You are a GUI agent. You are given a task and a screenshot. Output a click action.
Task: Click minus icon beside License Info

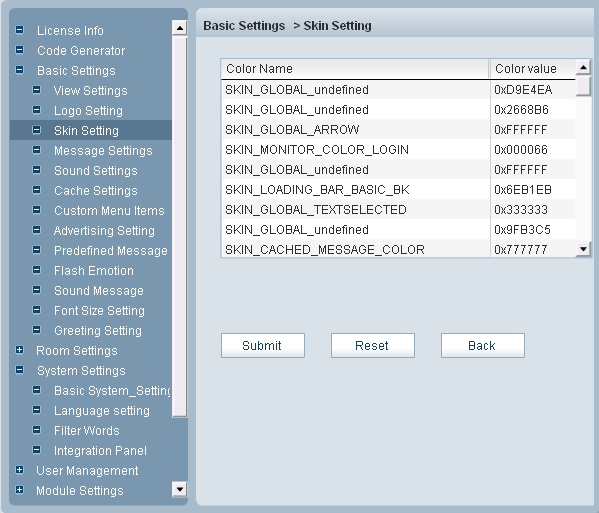19,30
